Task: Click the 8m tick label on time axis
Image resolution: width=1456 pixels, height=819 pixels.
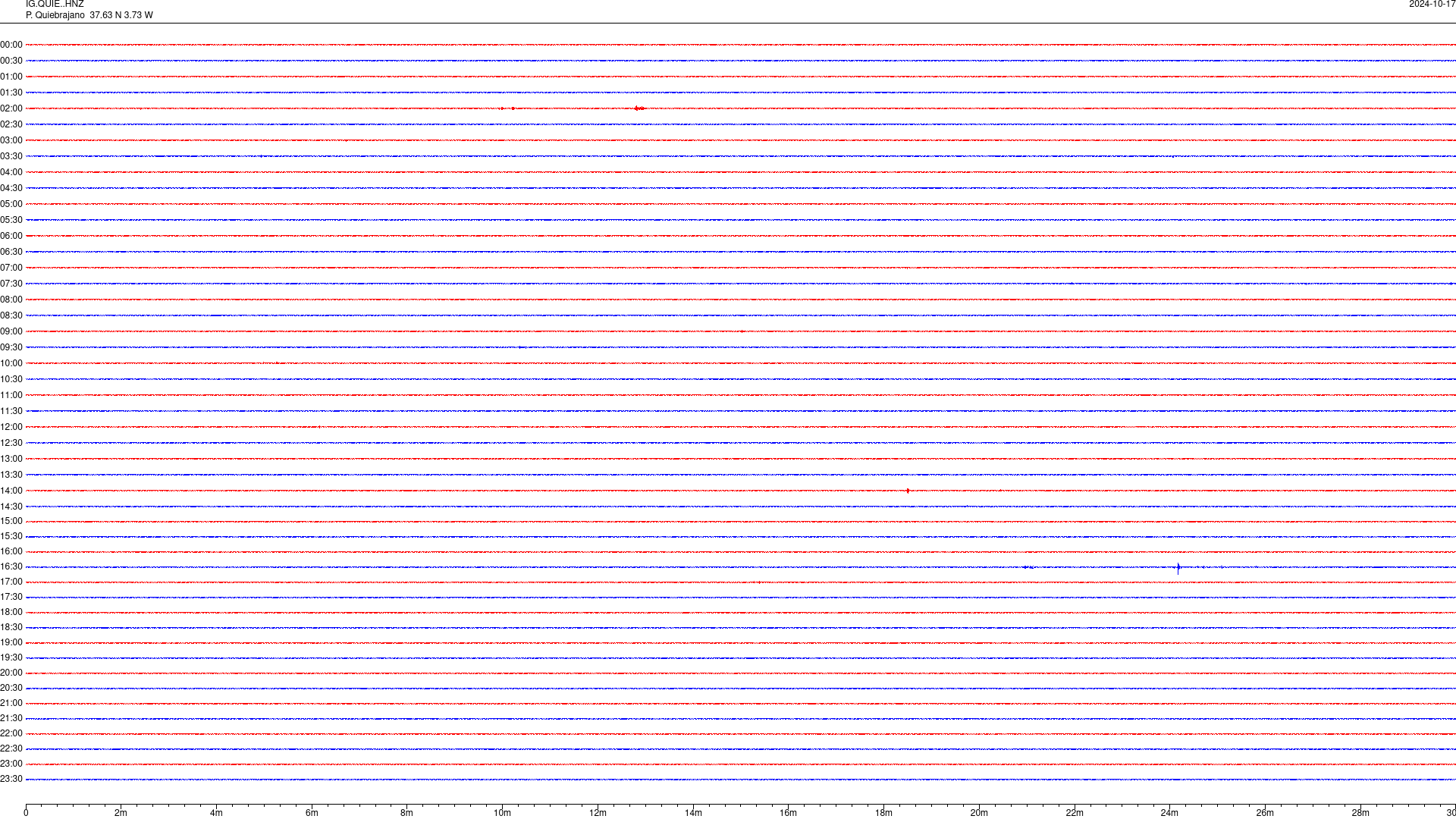Action: (407, 813)
